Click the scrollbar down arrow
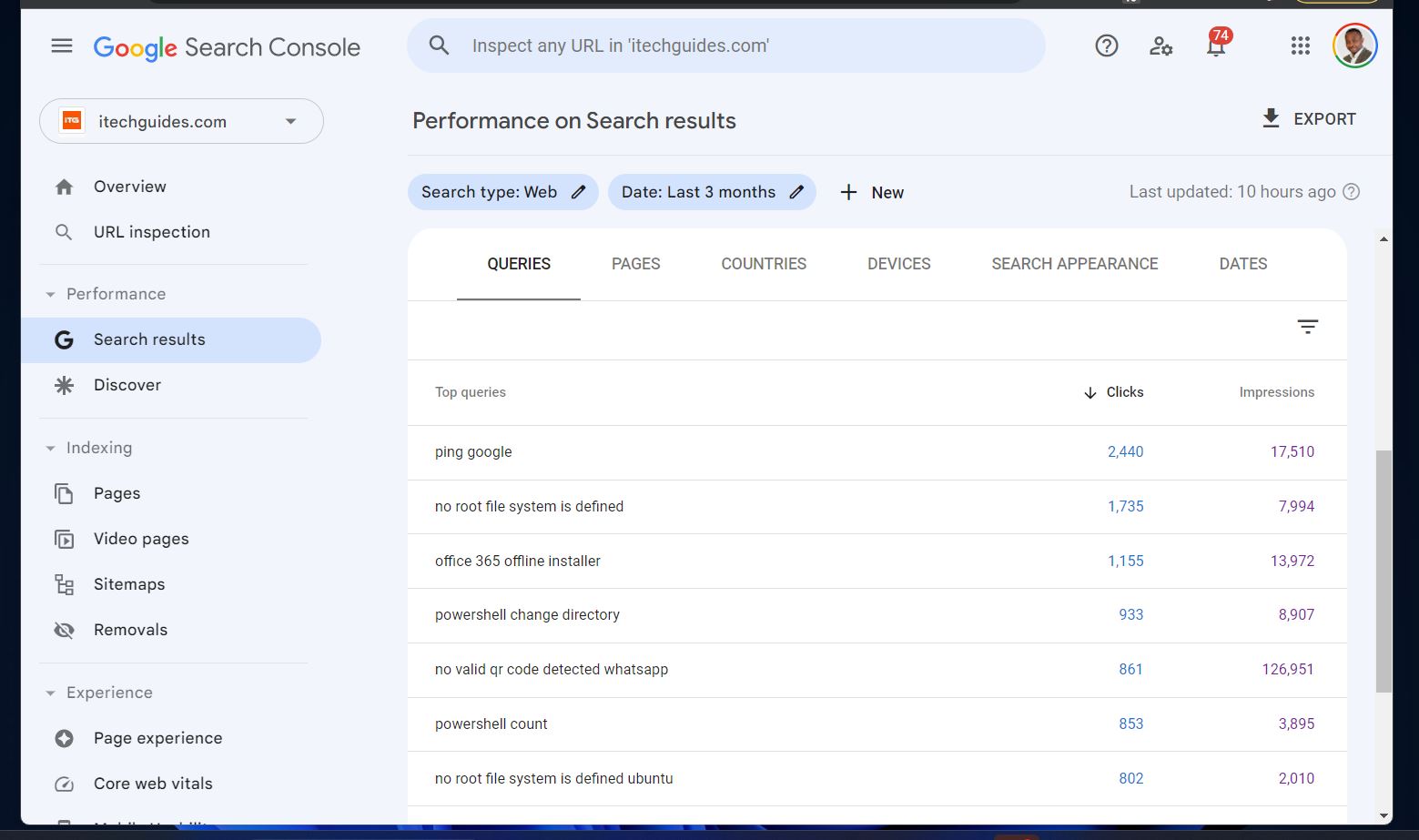Image resolution: width=1419 pixels, height=840 pixels. 1384,816
